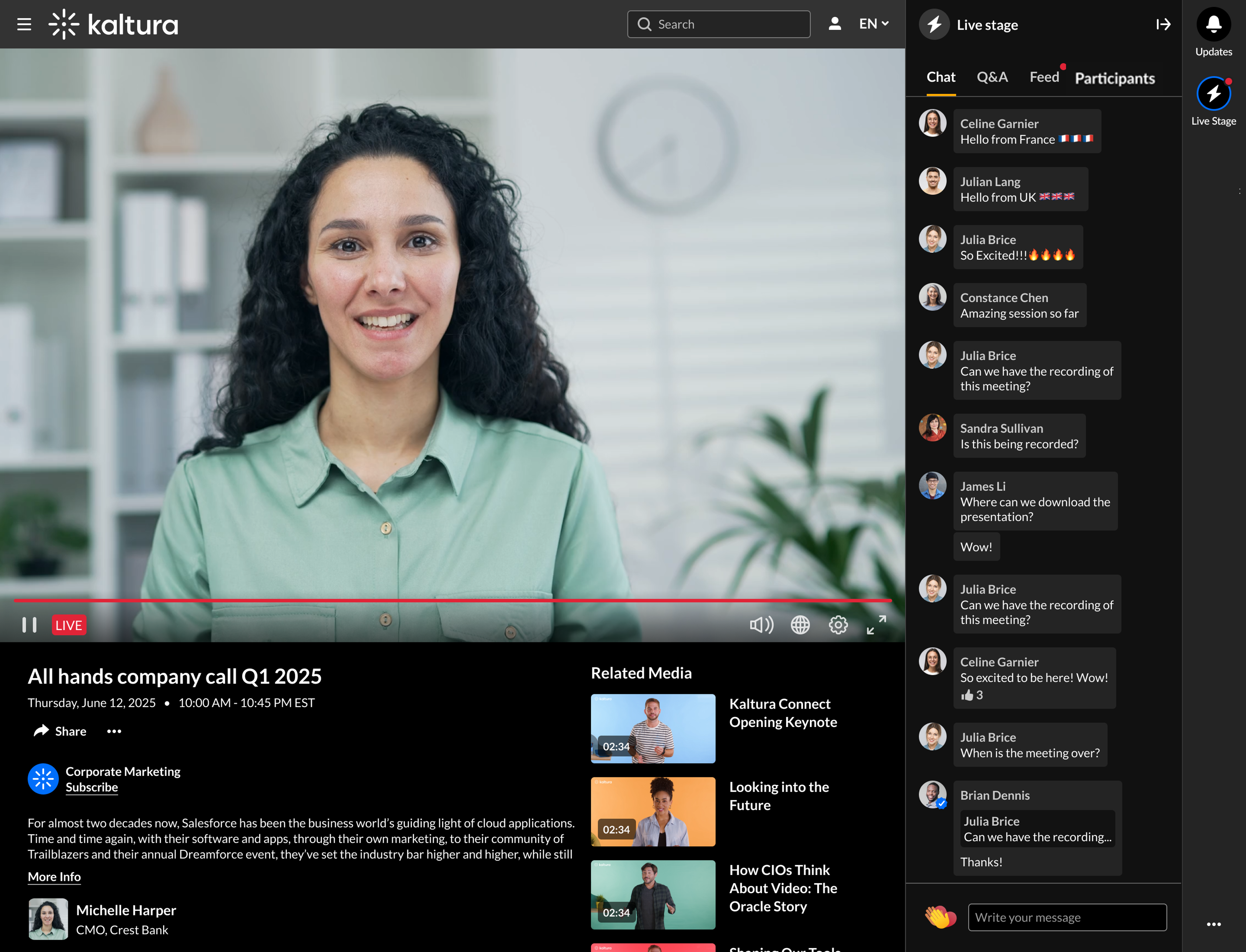The image size is (1246, 952).
Task: Mute the video volume
Action: point(761,625)
